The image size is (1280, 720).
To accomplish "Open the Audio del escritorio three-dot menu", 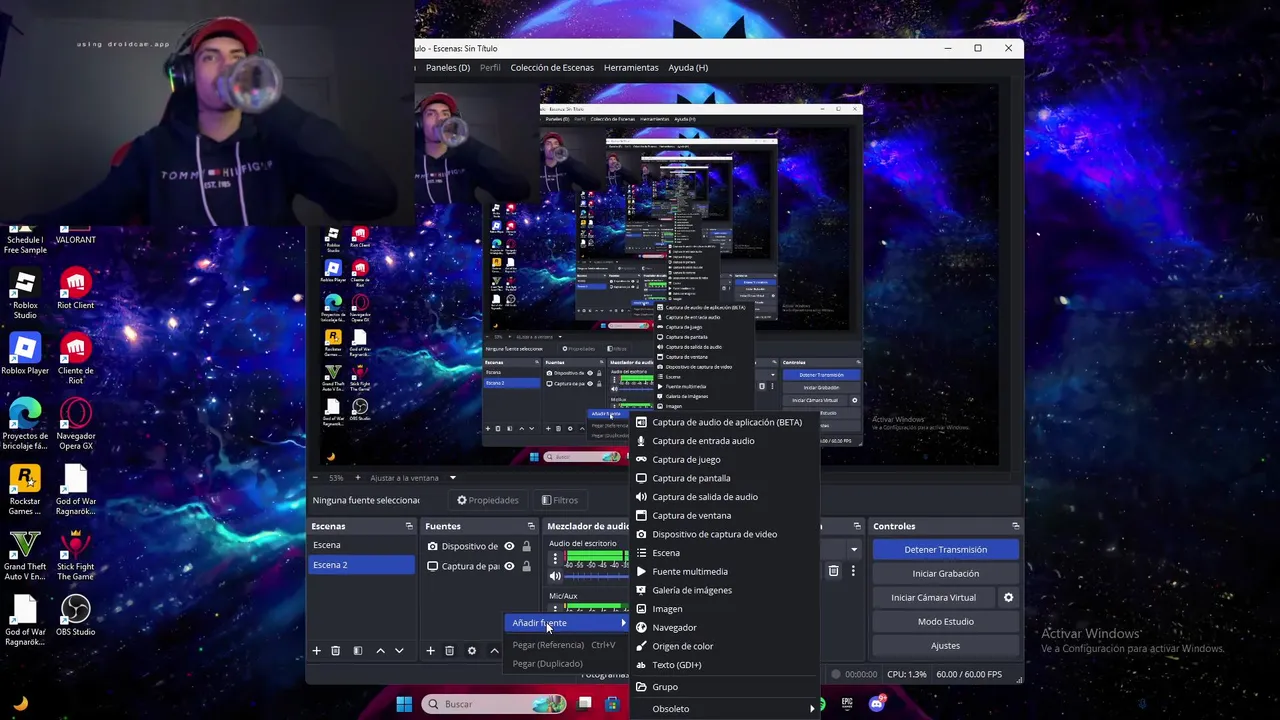I will [x=555, y=559].
